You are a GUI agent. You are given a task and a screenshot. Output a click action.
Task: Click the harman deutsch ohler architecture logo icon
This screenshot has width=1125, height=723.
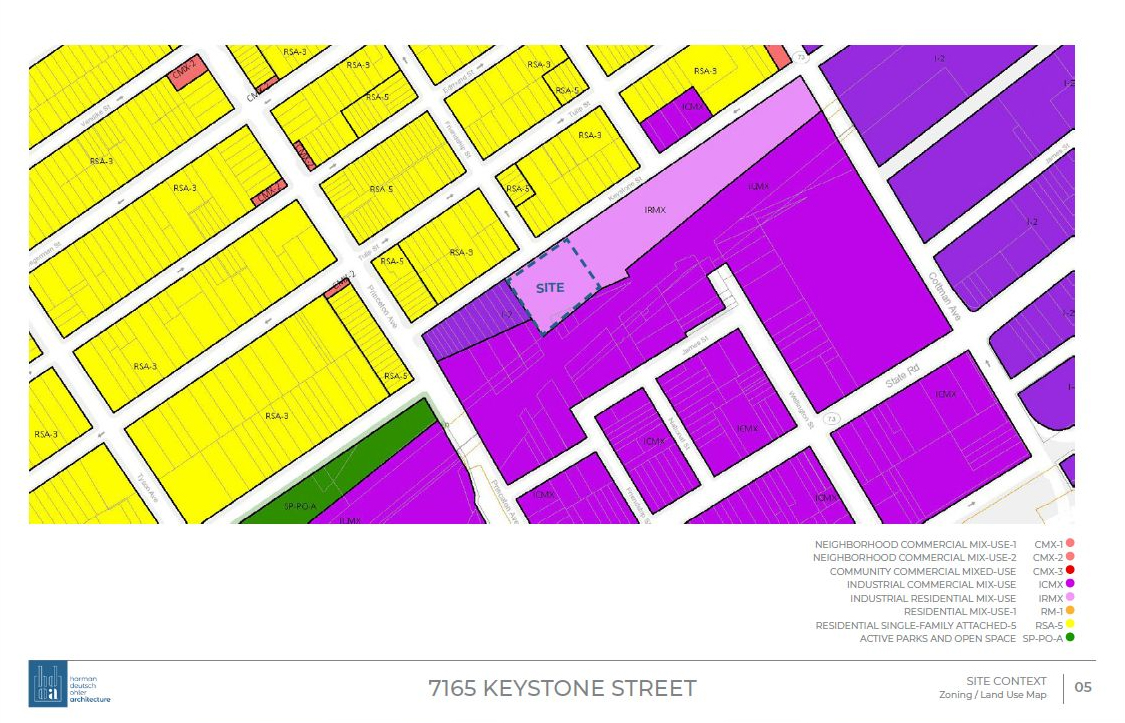coord(48,684)
